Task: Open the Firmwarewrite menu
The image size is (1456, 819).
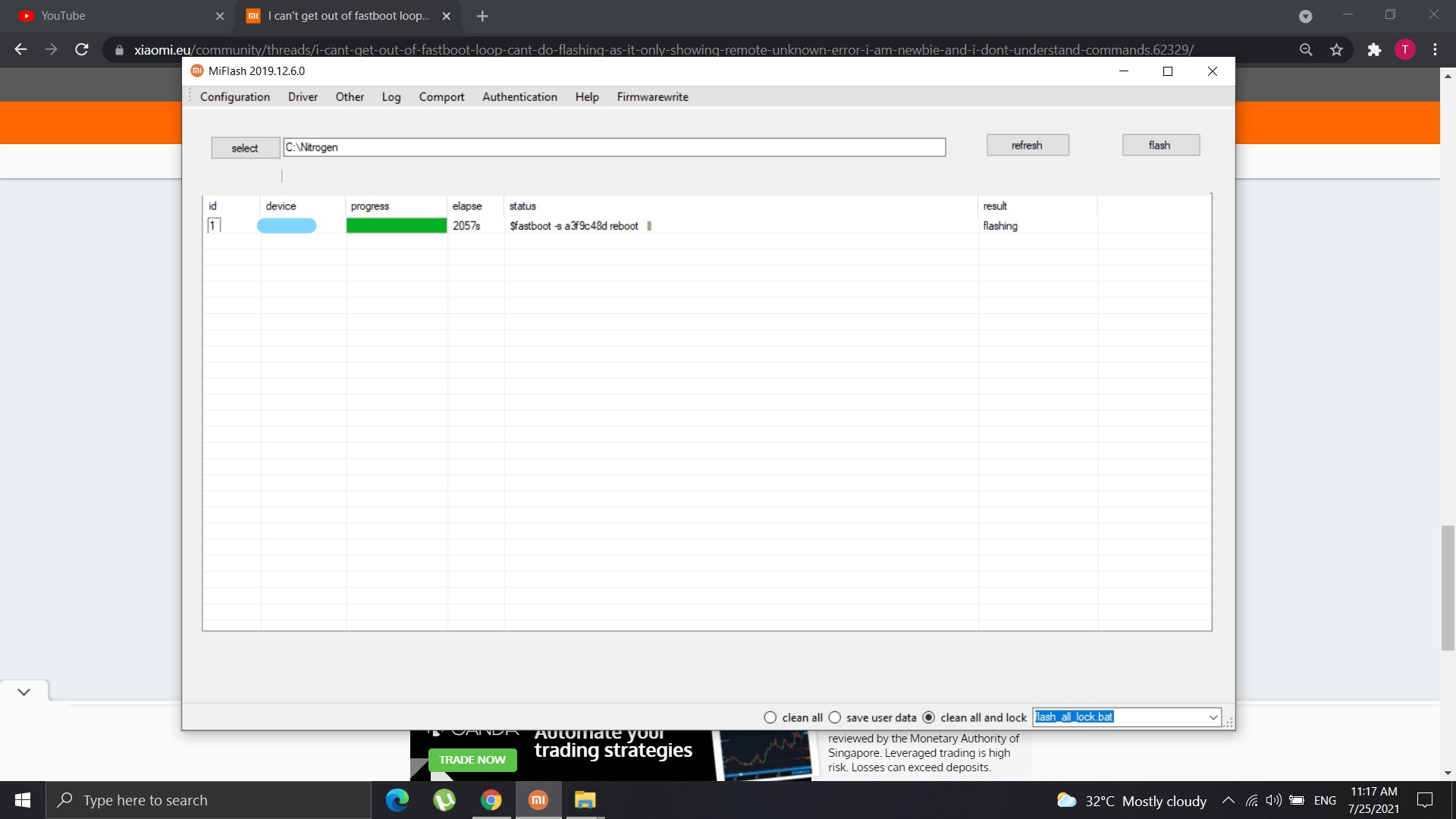Action: click(x=652, y=97)
